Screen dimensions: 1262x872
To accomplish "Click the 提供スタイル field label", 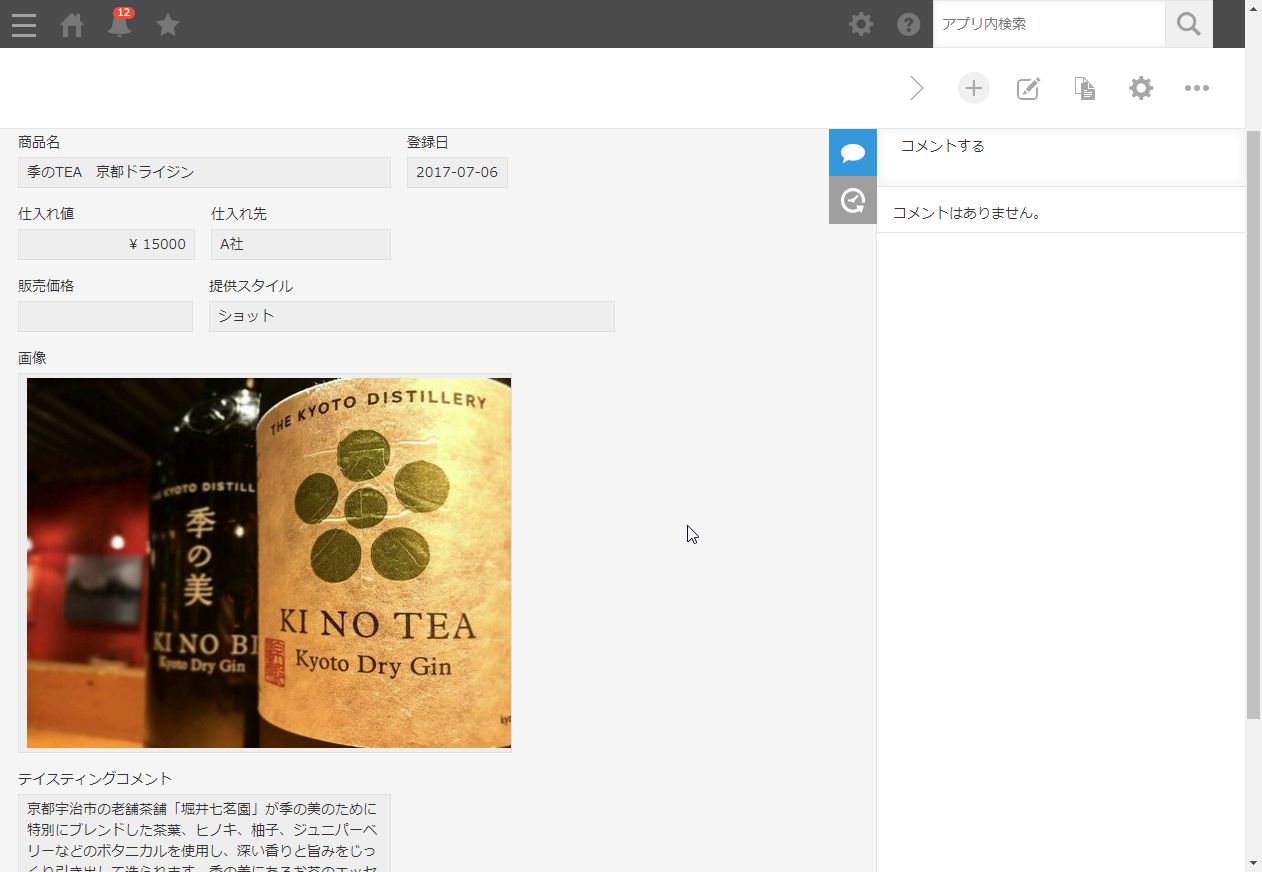I will [251, 286].
